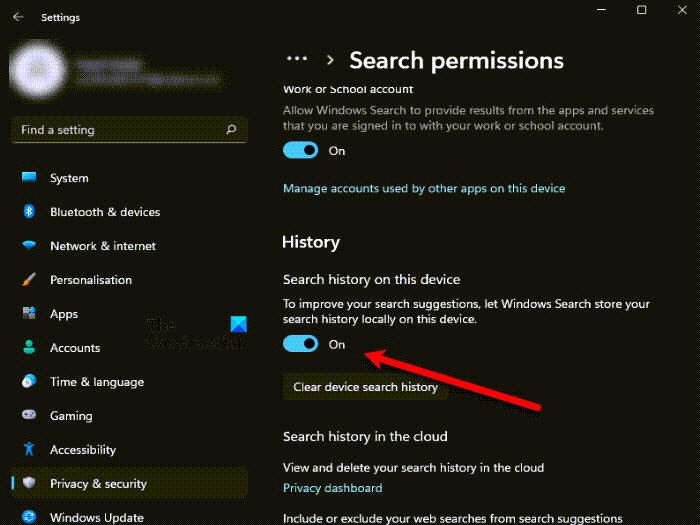
Task: Maximize the Settings window
Action: (x=642, y=9)
